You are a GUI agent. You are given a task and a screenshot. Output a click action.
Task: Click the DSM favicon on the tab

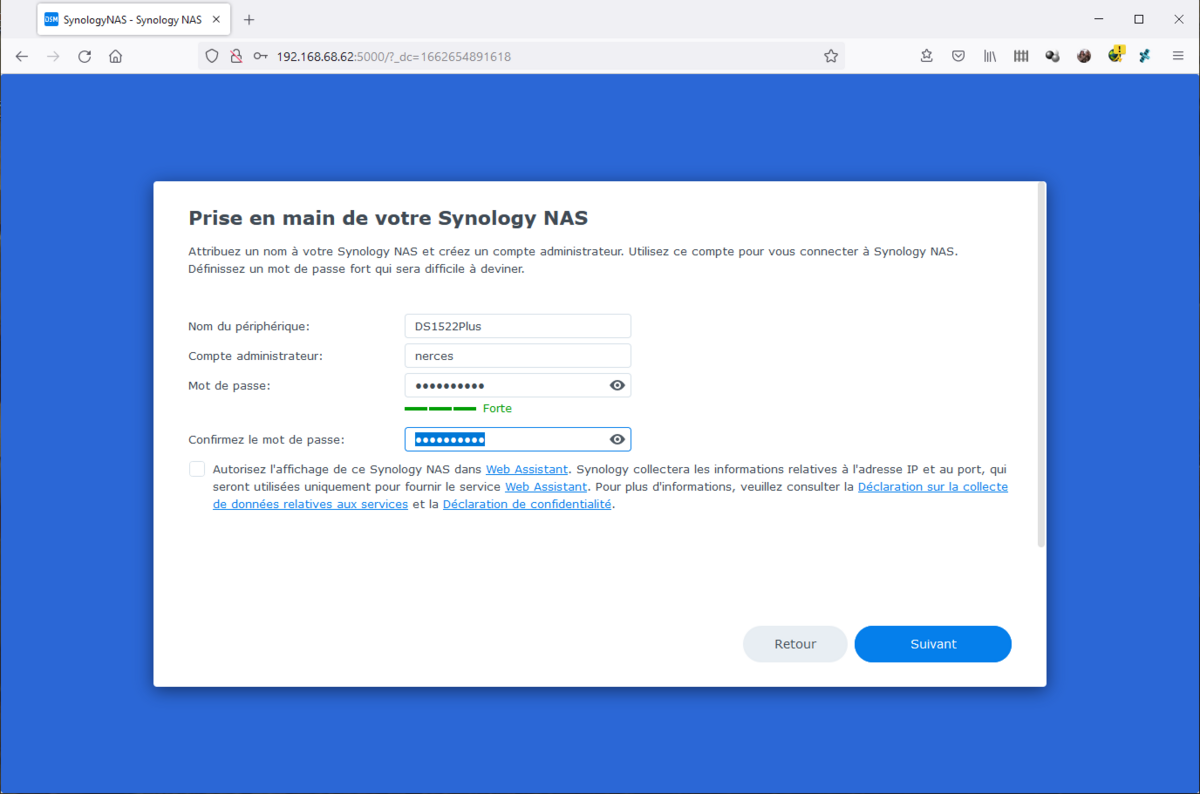coord(52,20)
